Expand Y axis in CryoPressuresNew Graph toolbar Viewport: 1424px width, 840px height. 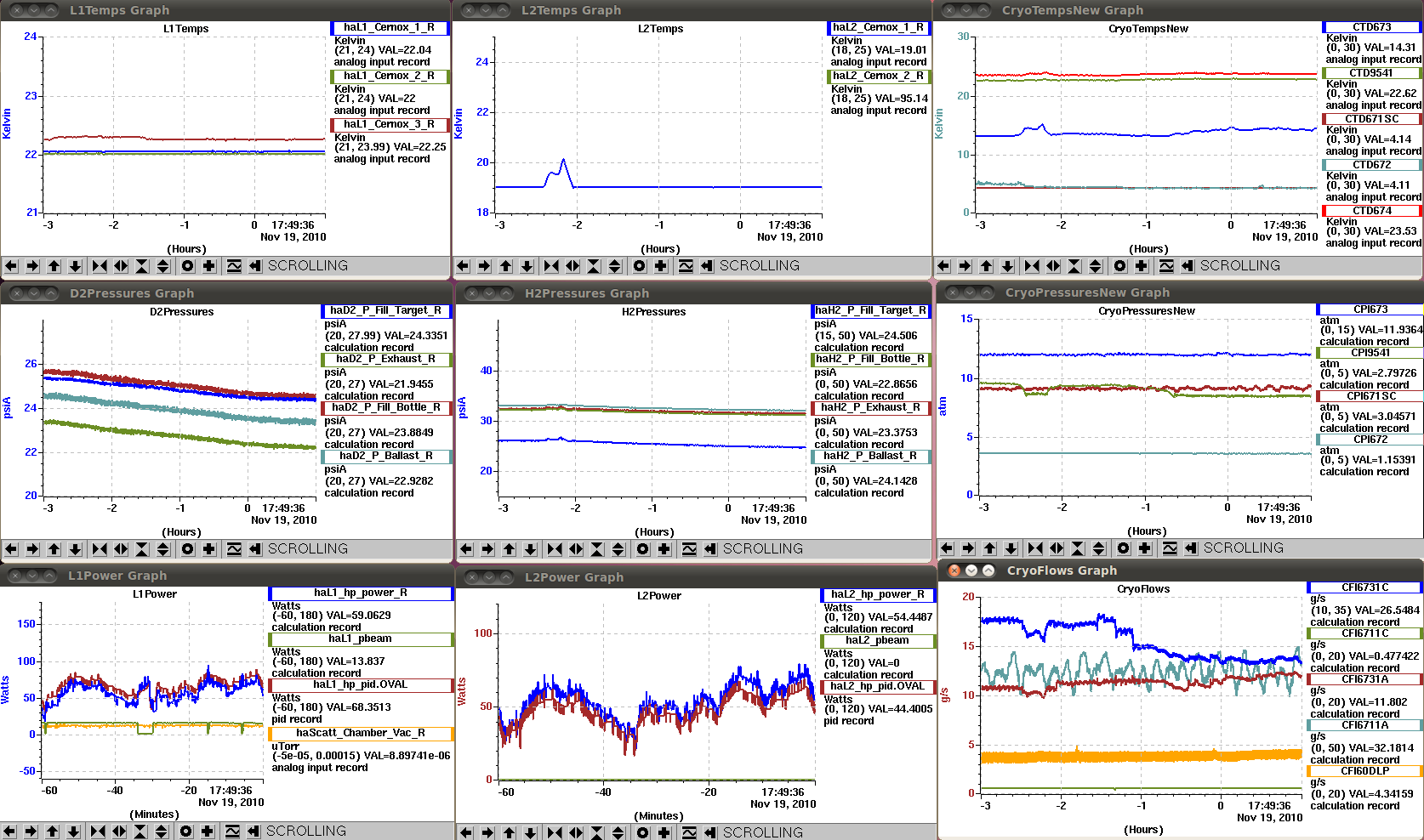coord(1099,548)
